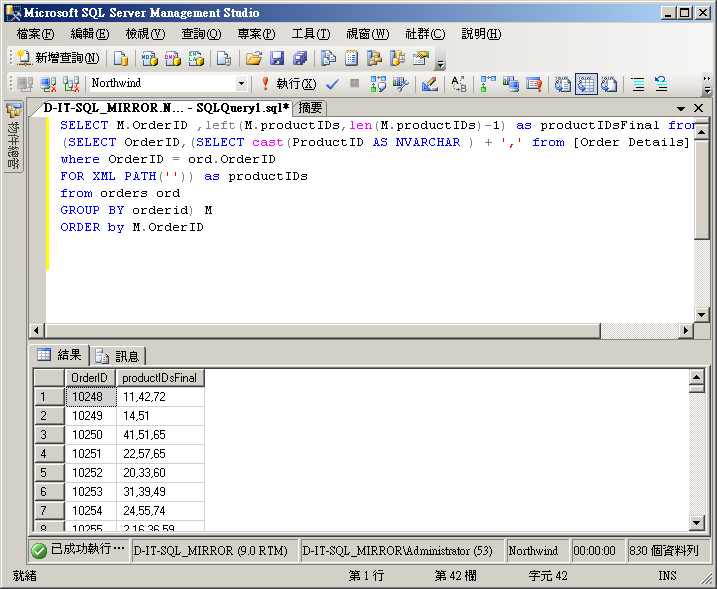Open the 社群(C) Community menu

pyautogui.click(x=425, y=34)
